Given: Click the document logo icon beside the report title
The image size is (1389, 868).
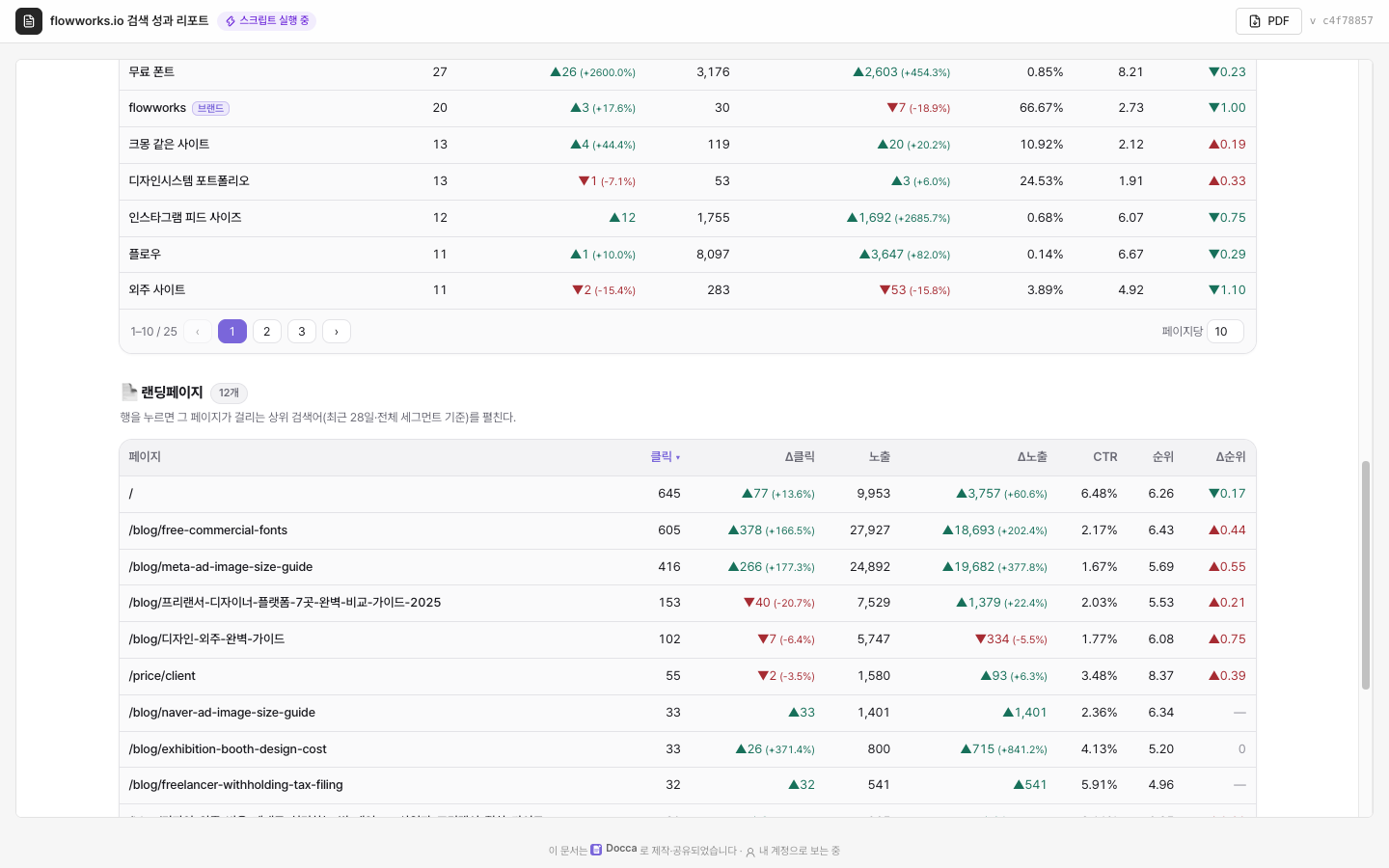Looking at the screenshot, I should (29, 21).
